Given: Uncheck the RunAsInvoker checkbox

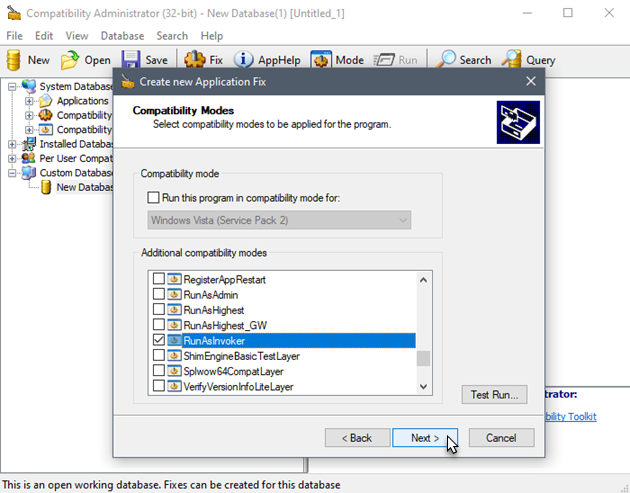Looking at the screenshot, I should 158,341.
